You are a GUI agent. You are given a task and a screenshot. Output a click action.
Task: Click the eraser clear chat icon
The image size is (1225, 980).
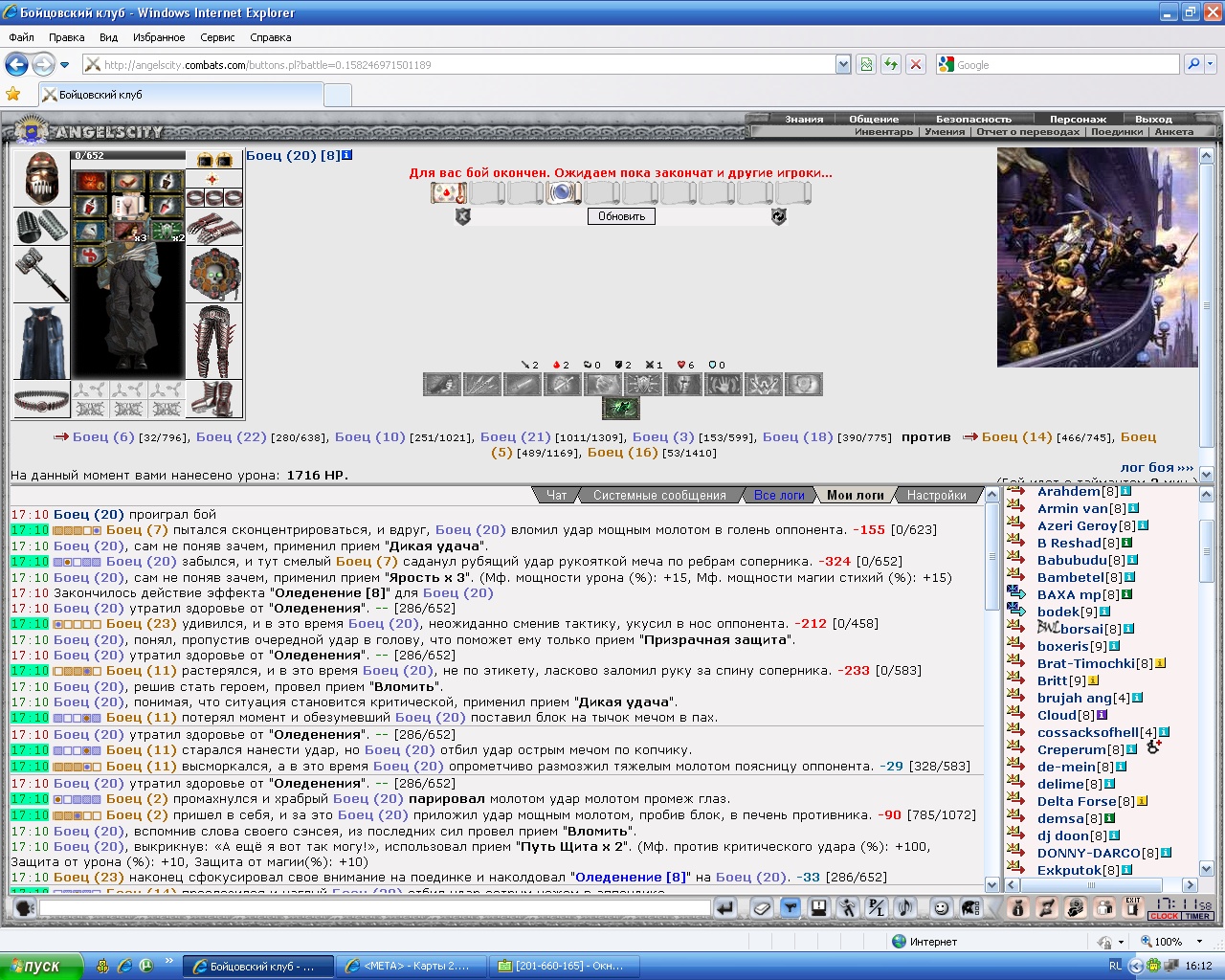tap(762, 907)
